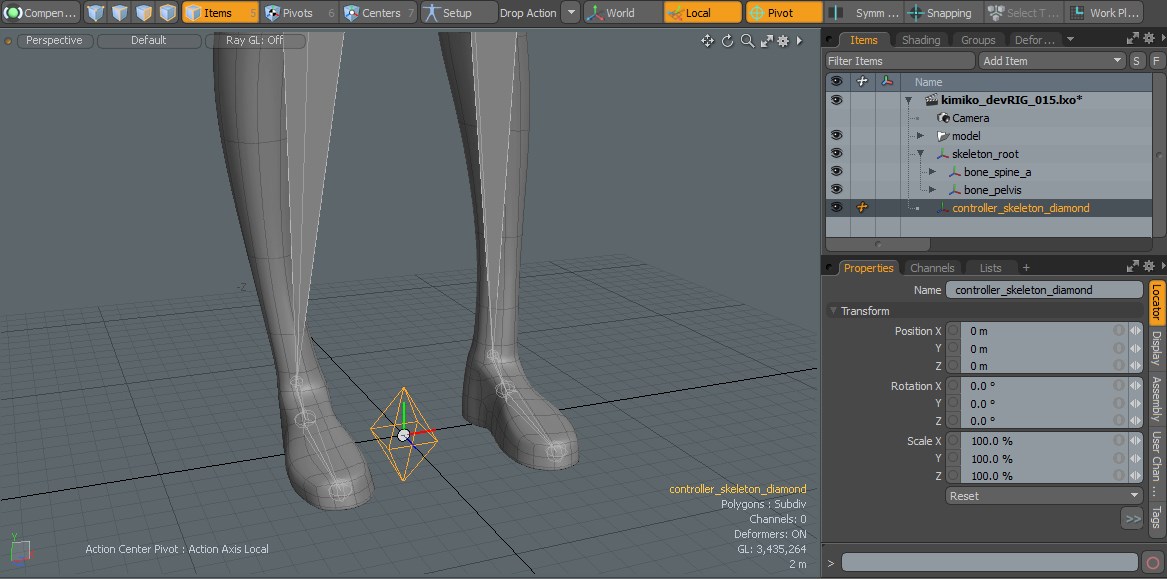Click the lock column header icon
The width and height of the screenshot is (1167, 579).
(x=862, y=81)
